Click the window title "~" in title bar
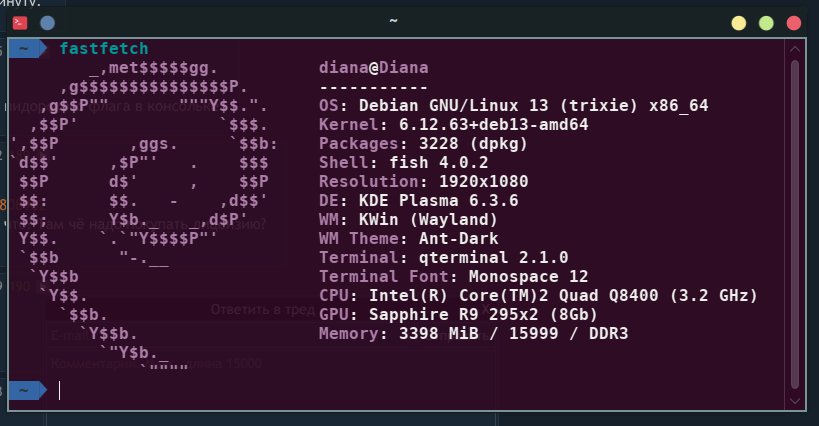Image resolution: width=819 pixels, height=426 pixels. (393, 21)
